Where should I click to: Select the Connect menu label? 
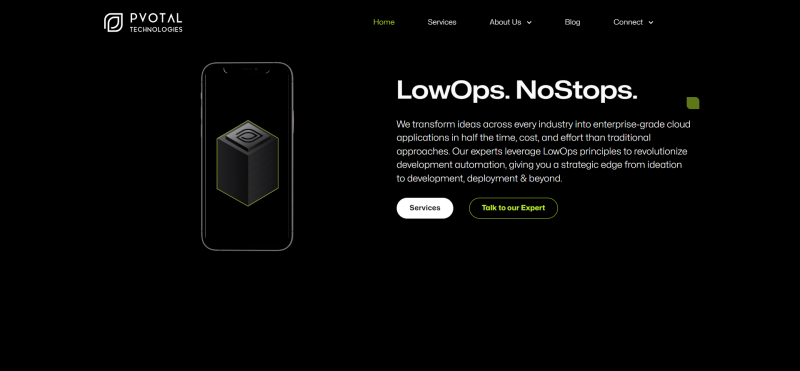tap(628, 22)
